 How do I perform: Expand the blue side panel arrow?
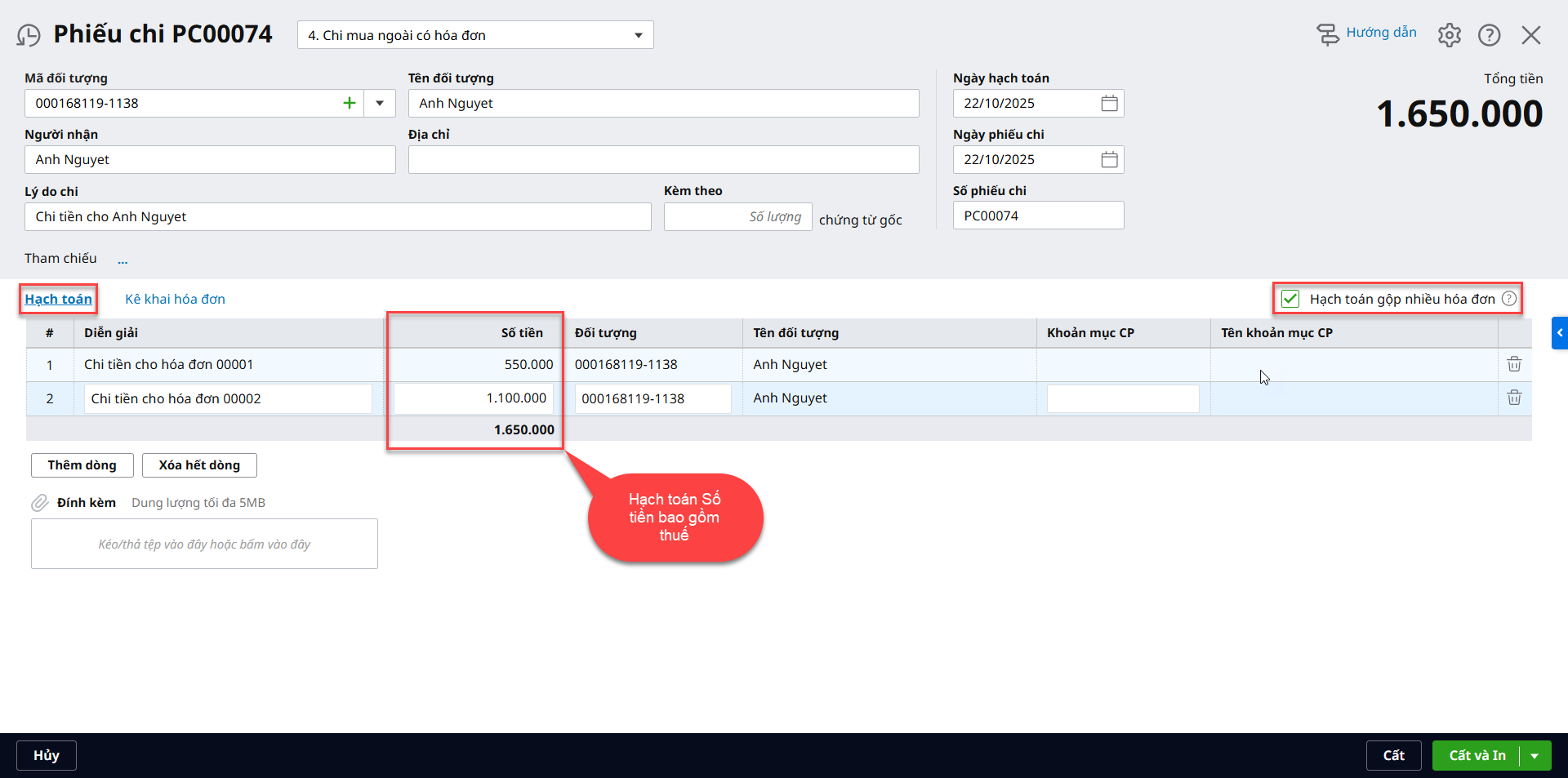(x=1559, y=332)
